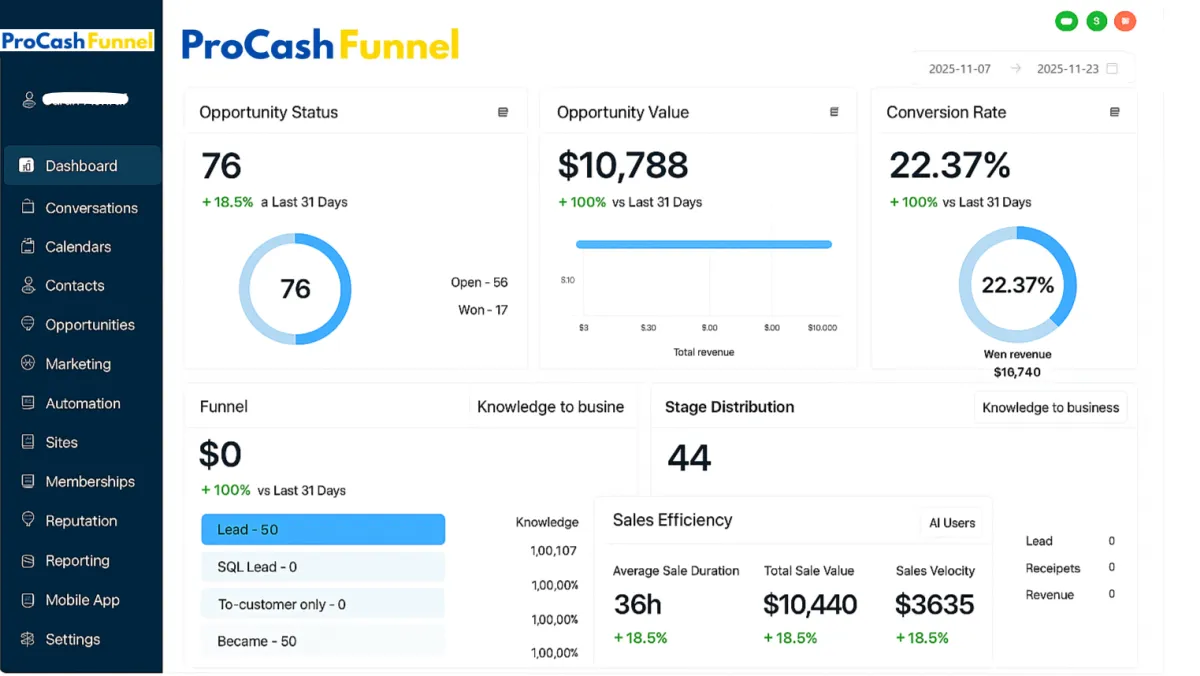1200x676 pixels.
Task: Open Conversion Rate card options icon
Action: click(x=1114, y=112)
